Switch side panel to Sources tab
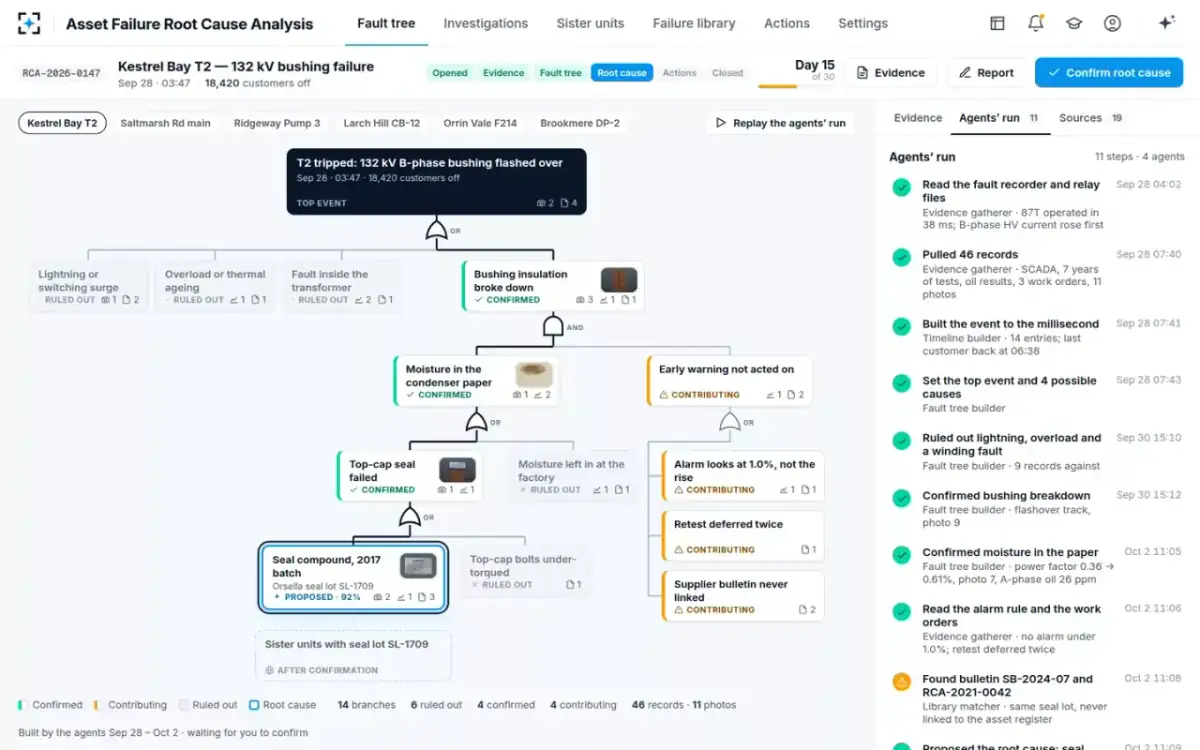This screenshot has width=1200, height=750. click(1090, 118)
